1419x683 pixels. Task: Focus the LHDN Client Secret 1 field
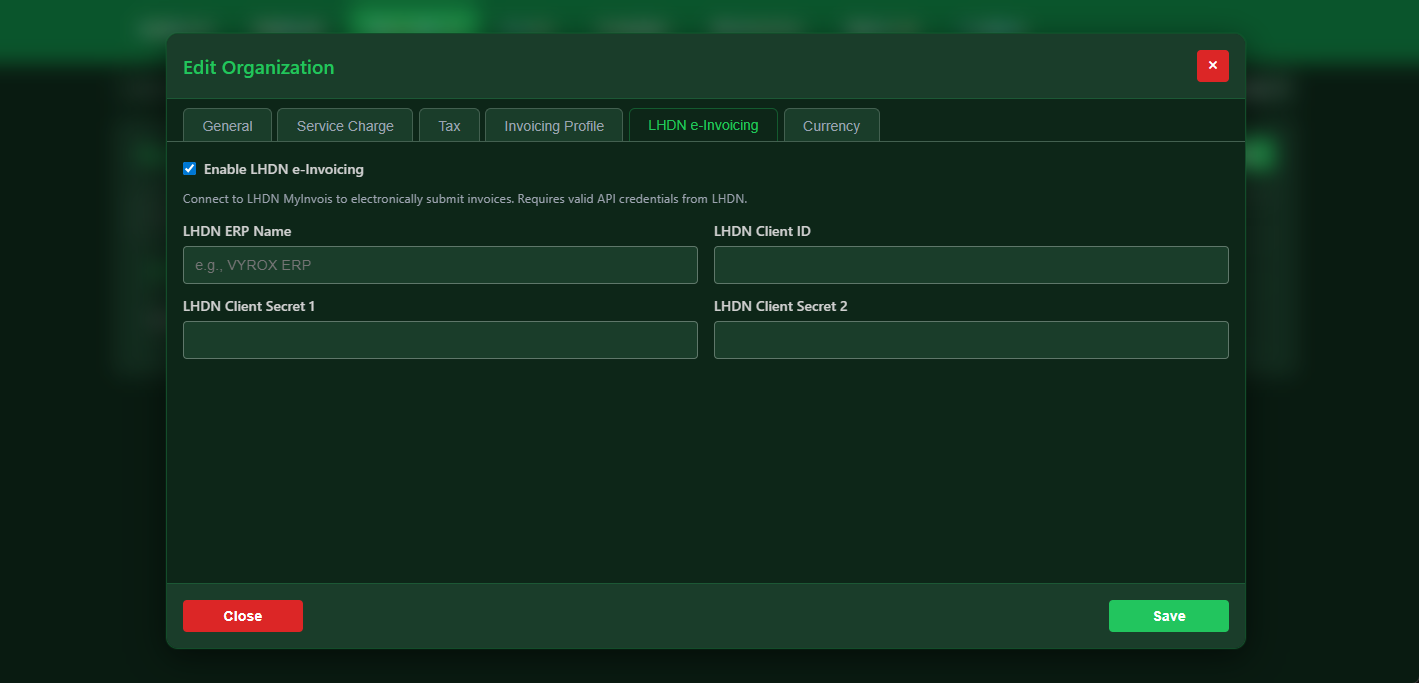click(440, 339)
